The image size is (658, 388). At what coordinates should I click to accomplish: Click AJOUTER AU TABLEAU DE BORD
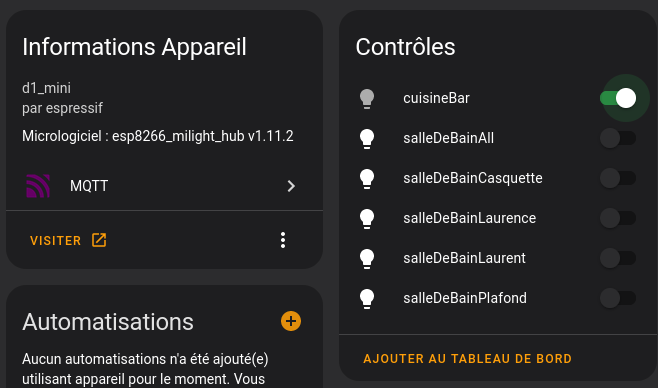click(x=467, y=359)
